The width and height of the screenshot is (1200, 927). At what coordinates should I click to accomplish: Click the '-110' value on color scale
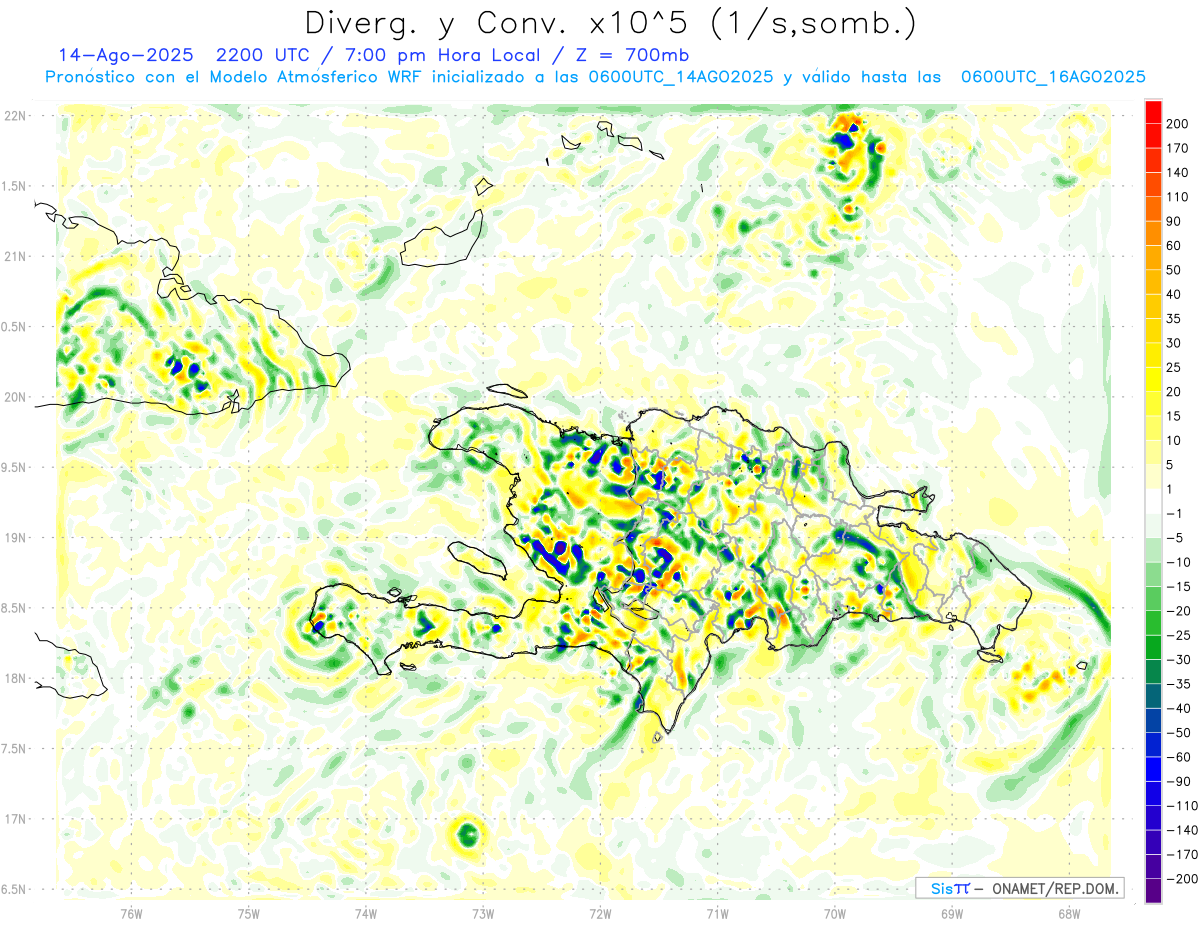(1180, 806)
